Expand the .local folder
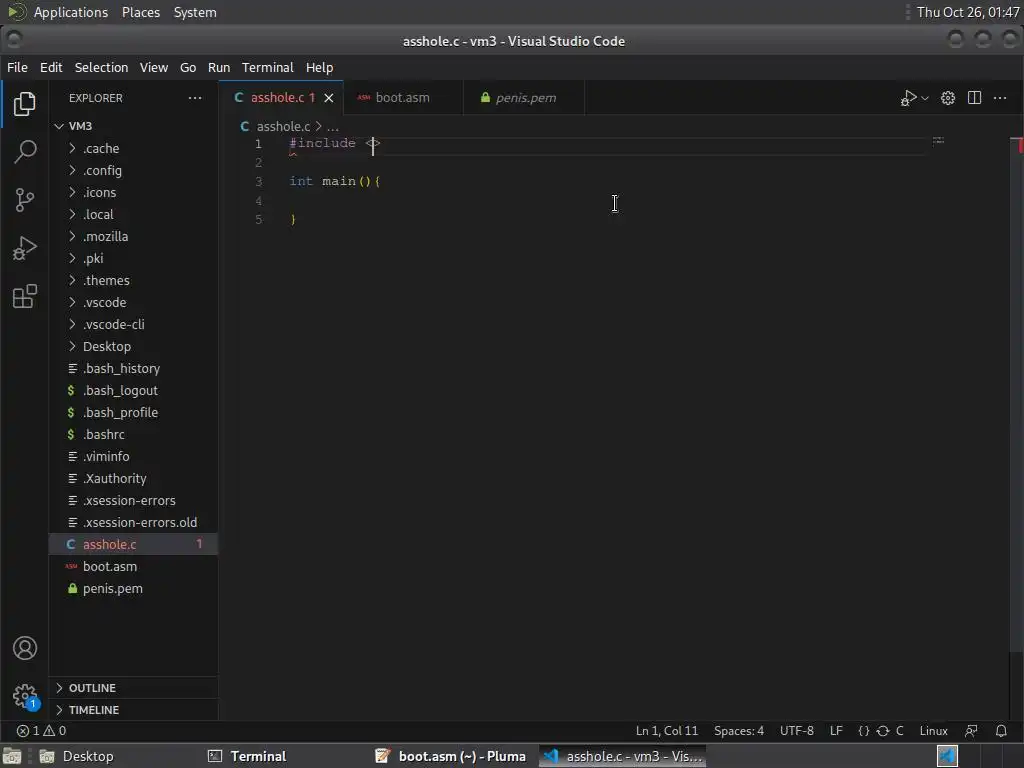Viewport: 1024px width, 768px height. (x=133, y=214)
